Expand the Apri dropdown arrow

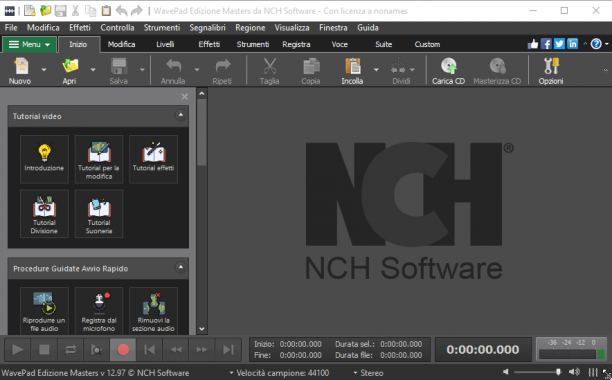pyautogui.click(x=93, y=70)
